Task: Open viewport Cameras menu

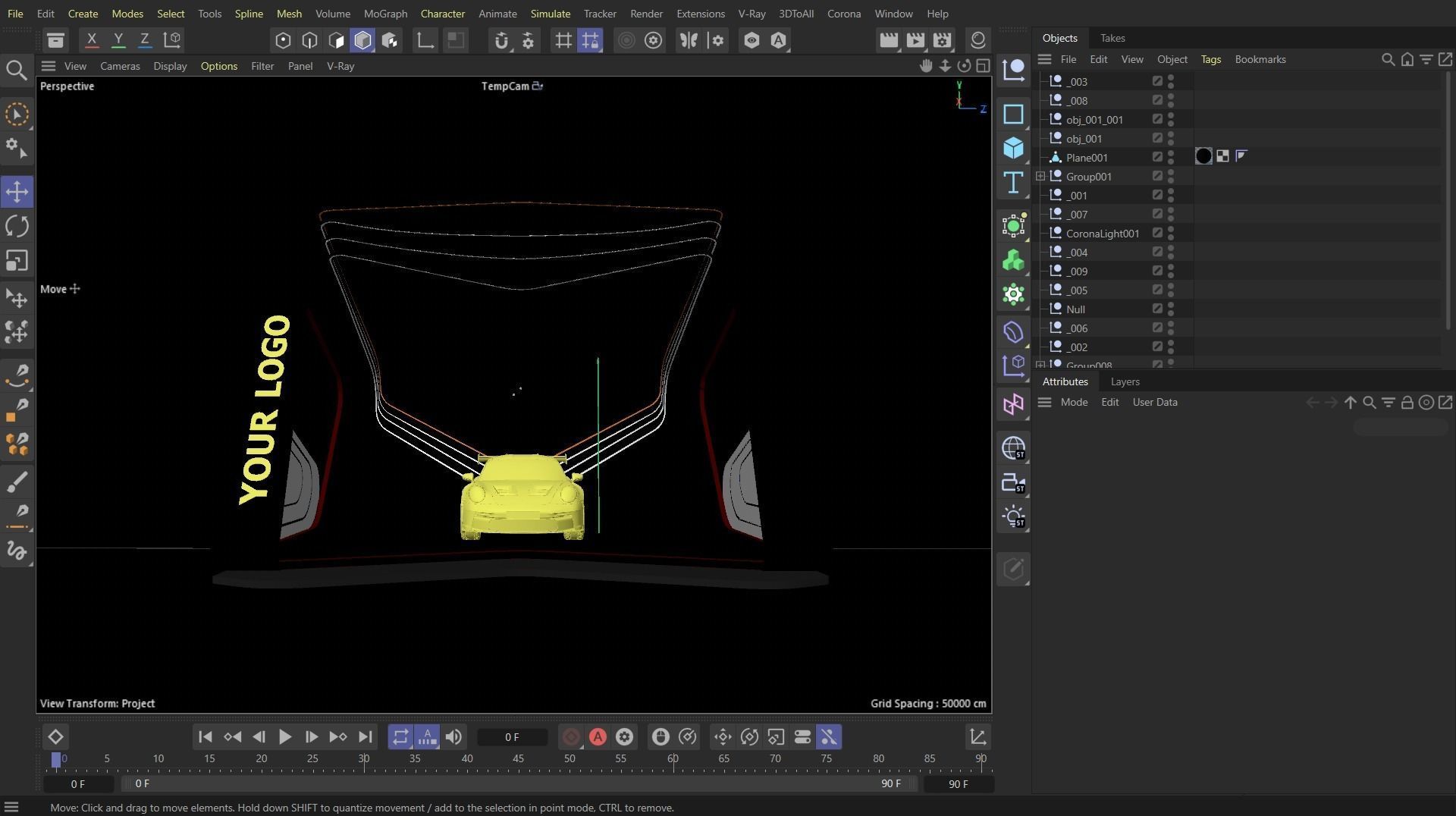Action: 120,66
